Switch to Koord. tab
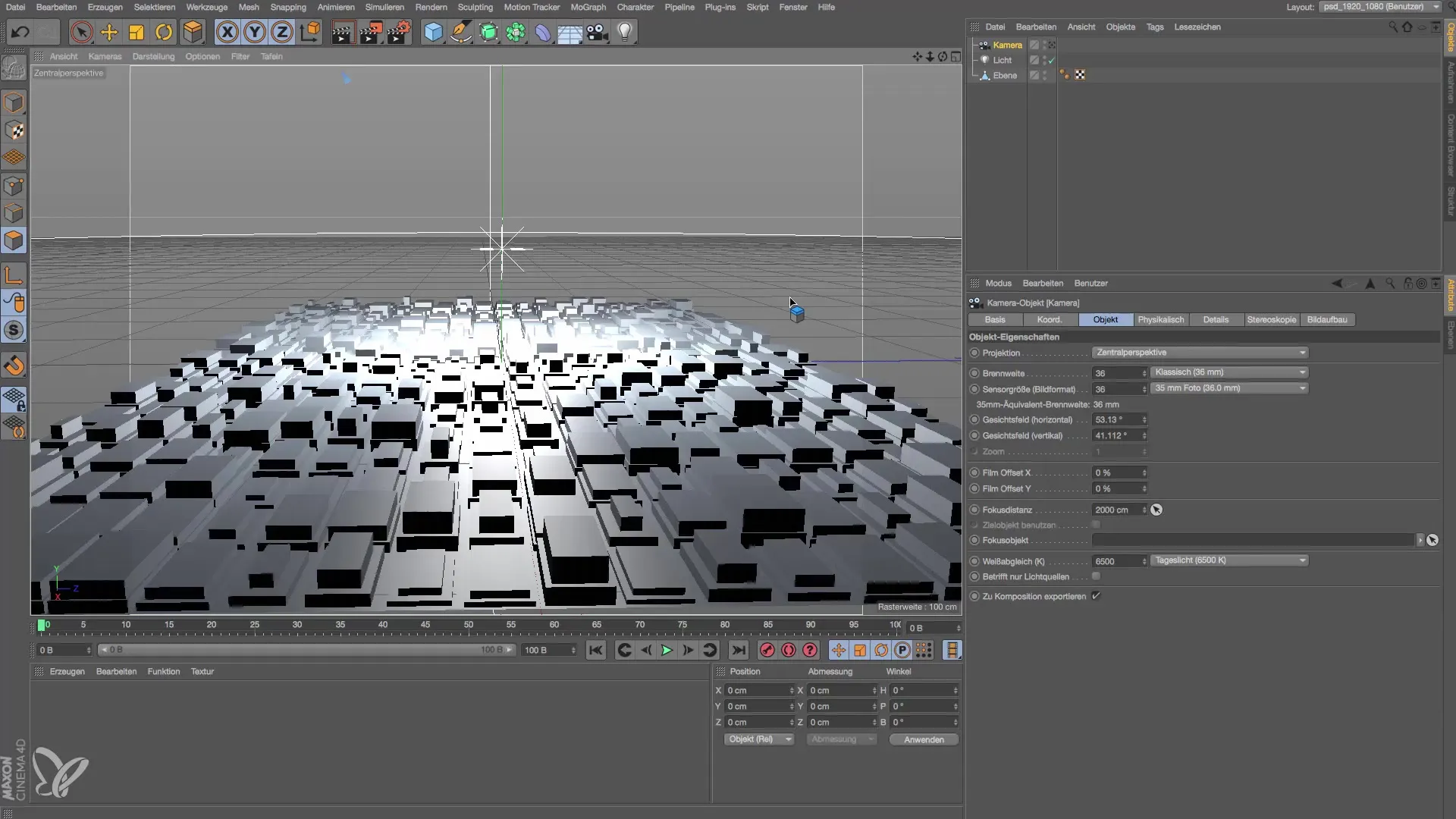Image resolution: width=1456 pixels, height=819 pixels. coord(1050,319)
